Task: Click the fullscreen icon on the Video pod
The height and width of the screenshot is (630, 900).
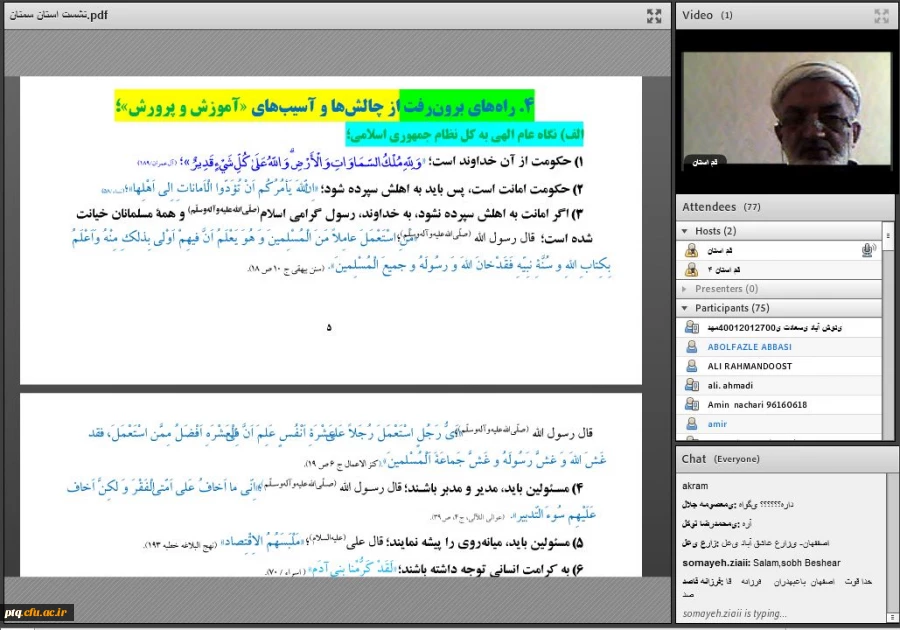Action: 881,15
